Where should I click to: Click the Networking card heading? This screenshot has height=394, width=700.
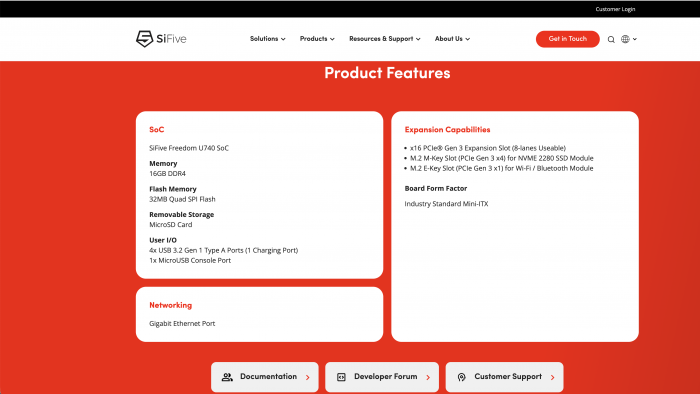171,305
